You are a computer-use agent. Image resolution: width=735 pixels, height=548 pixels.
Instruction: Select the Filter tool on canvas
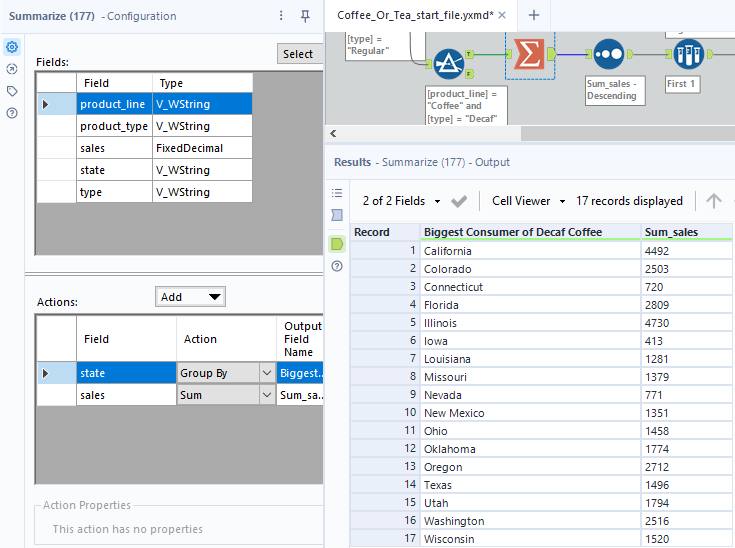(x=449, y=64)
